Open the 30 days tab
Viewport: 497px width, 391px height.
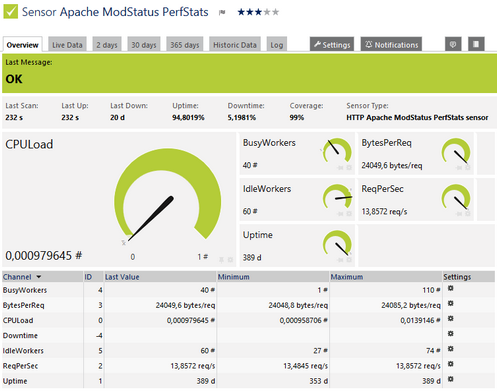144,44
